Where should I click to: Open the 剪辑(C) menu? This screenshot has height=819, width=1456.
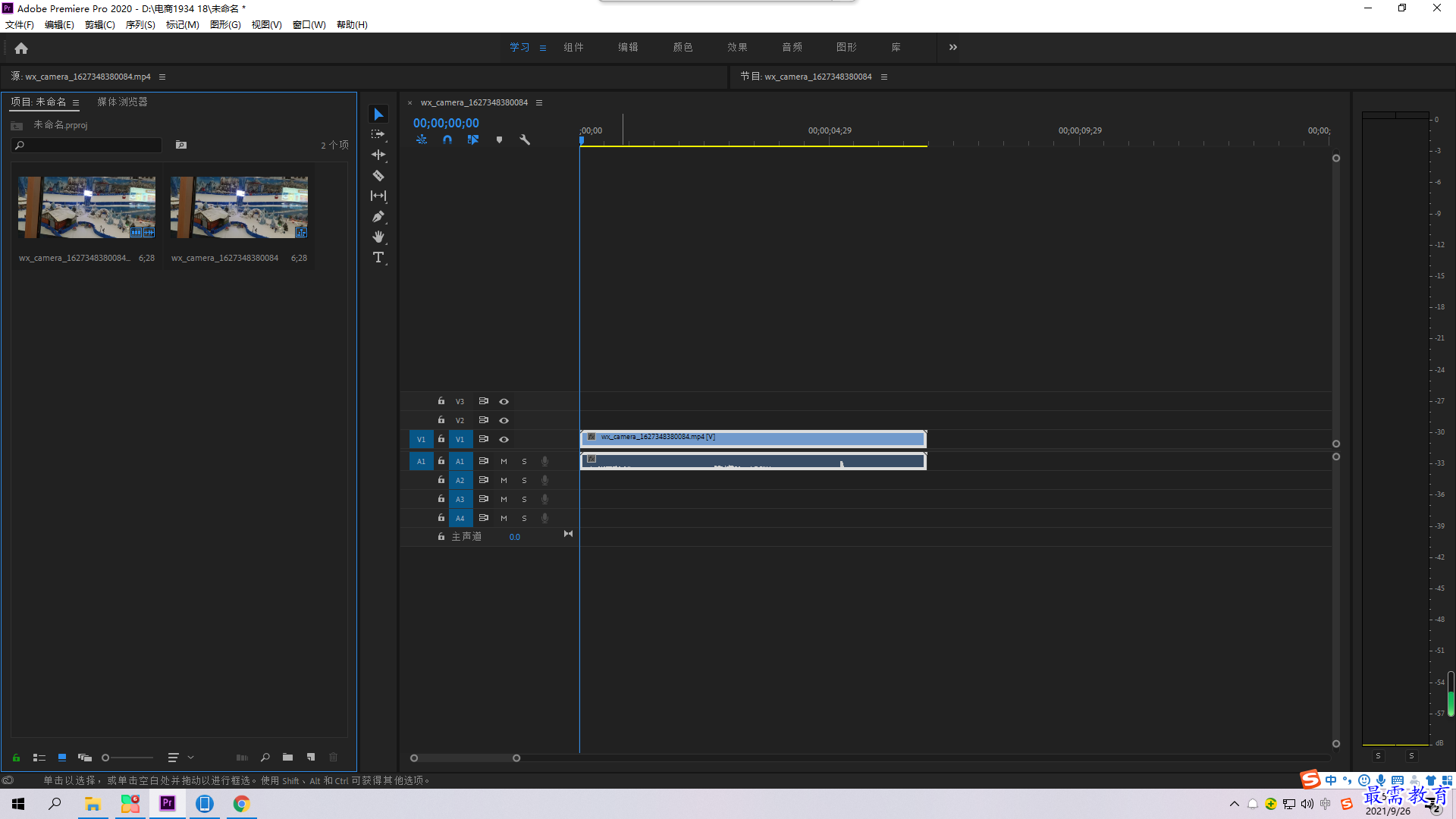pos(100,25)
